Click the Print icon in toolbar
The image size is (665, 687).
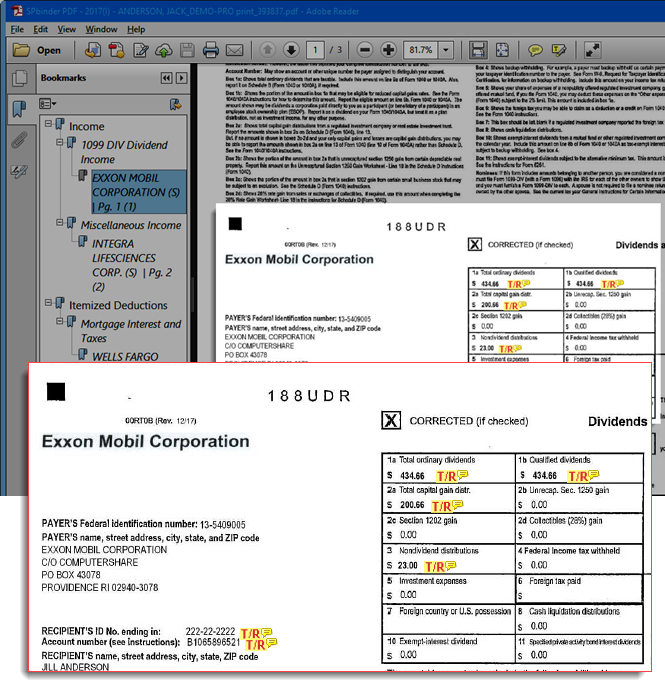click(210, 50)
